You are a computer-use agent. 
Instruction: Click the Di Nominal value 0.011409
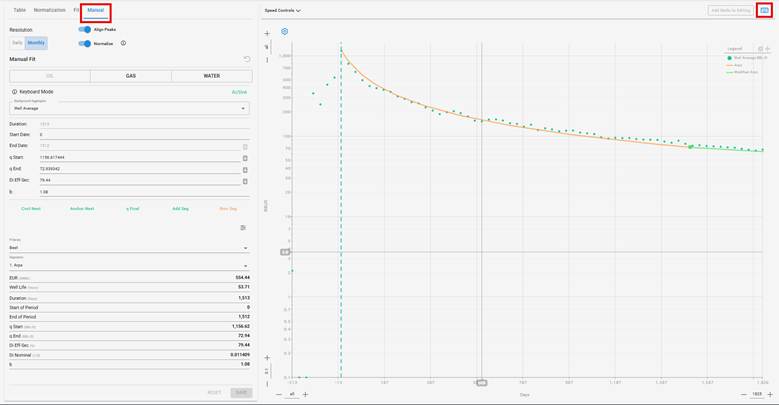pos(240,355)
